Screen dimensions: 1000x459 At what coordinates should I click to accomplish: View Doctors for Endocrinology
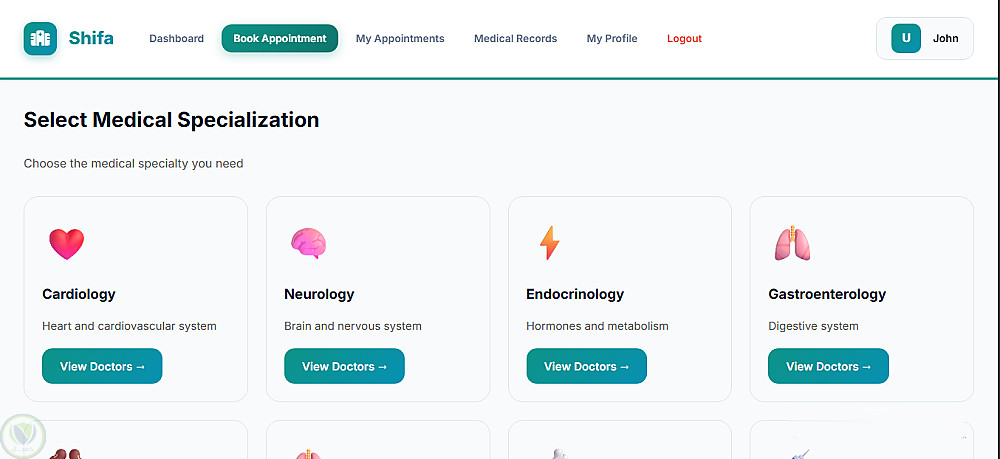pyautogui.click(x=586, y=366)
